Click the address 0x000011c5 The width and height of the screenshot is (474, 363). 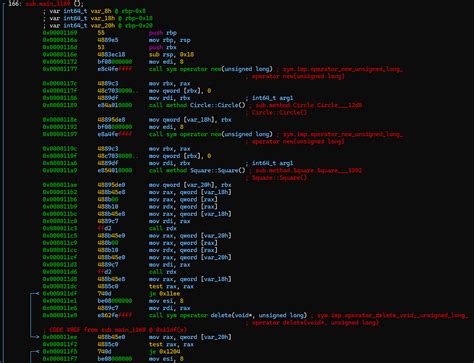(x=60, y=236)
